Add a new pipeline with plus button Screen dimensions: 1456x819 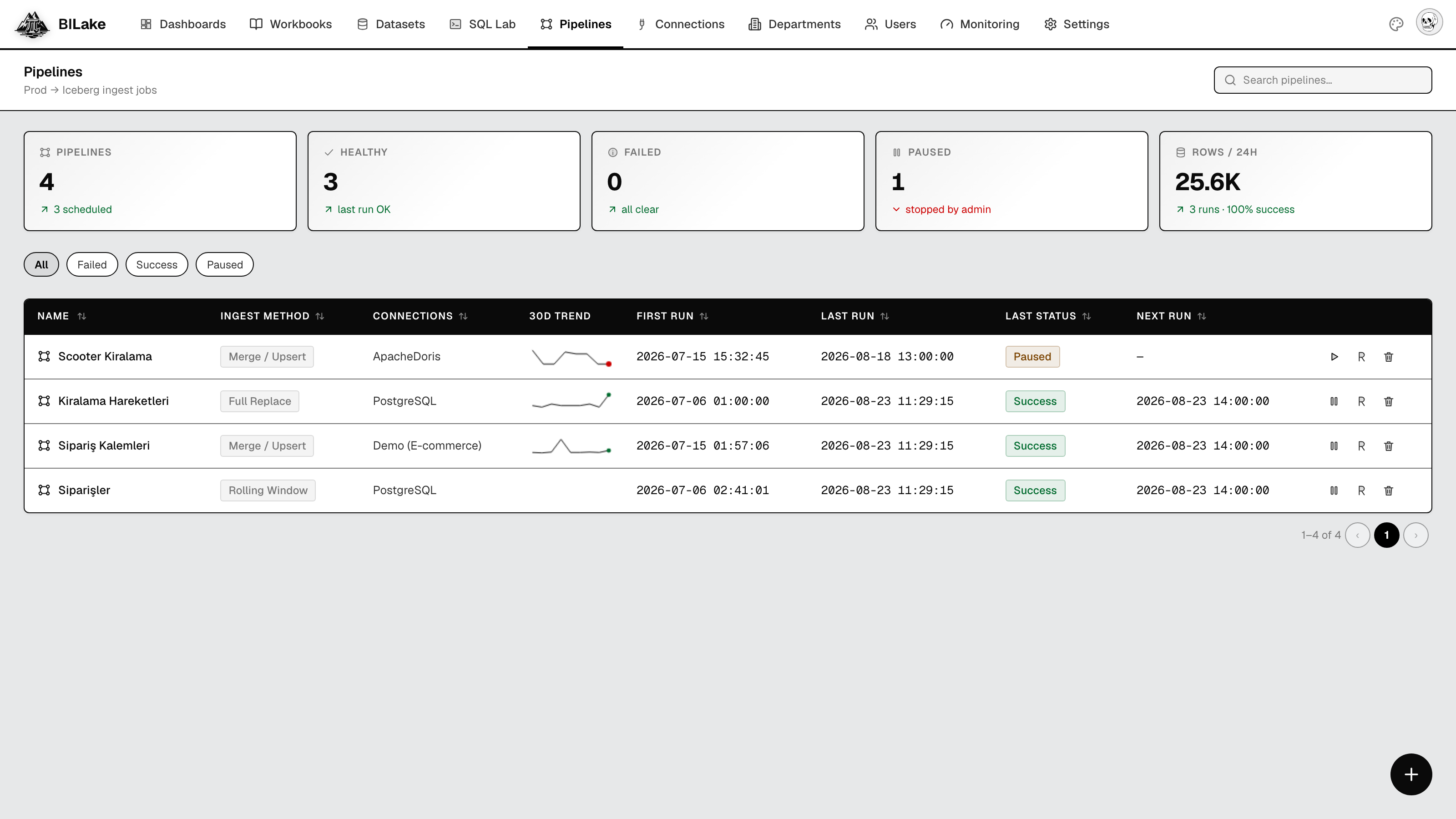point(1411,774)
